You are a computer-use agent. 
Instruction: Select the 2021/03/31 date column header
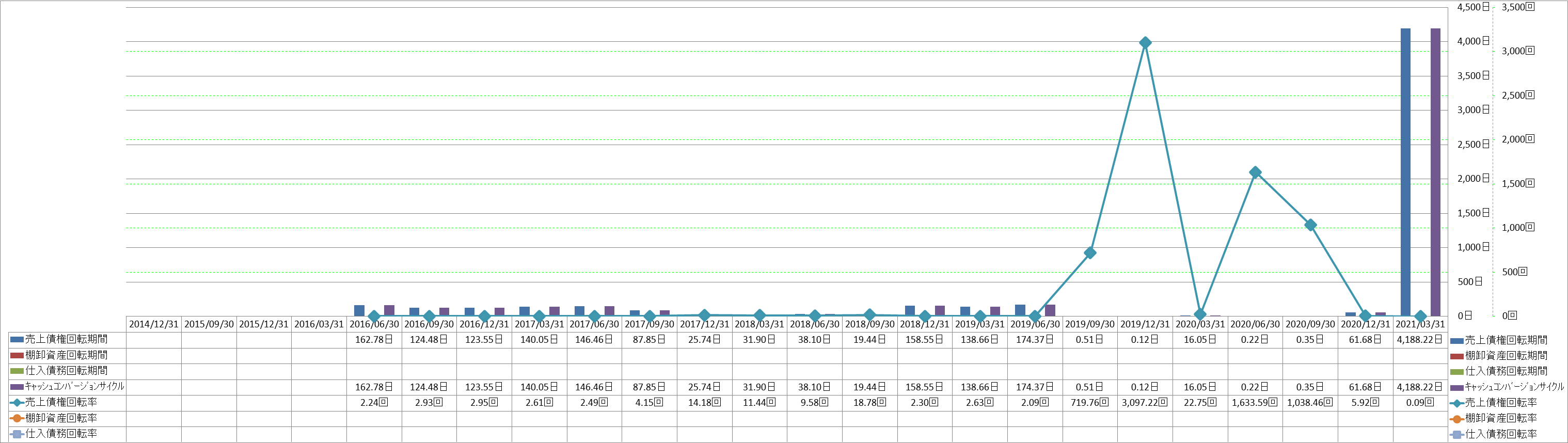click(x=1420, y=324)
